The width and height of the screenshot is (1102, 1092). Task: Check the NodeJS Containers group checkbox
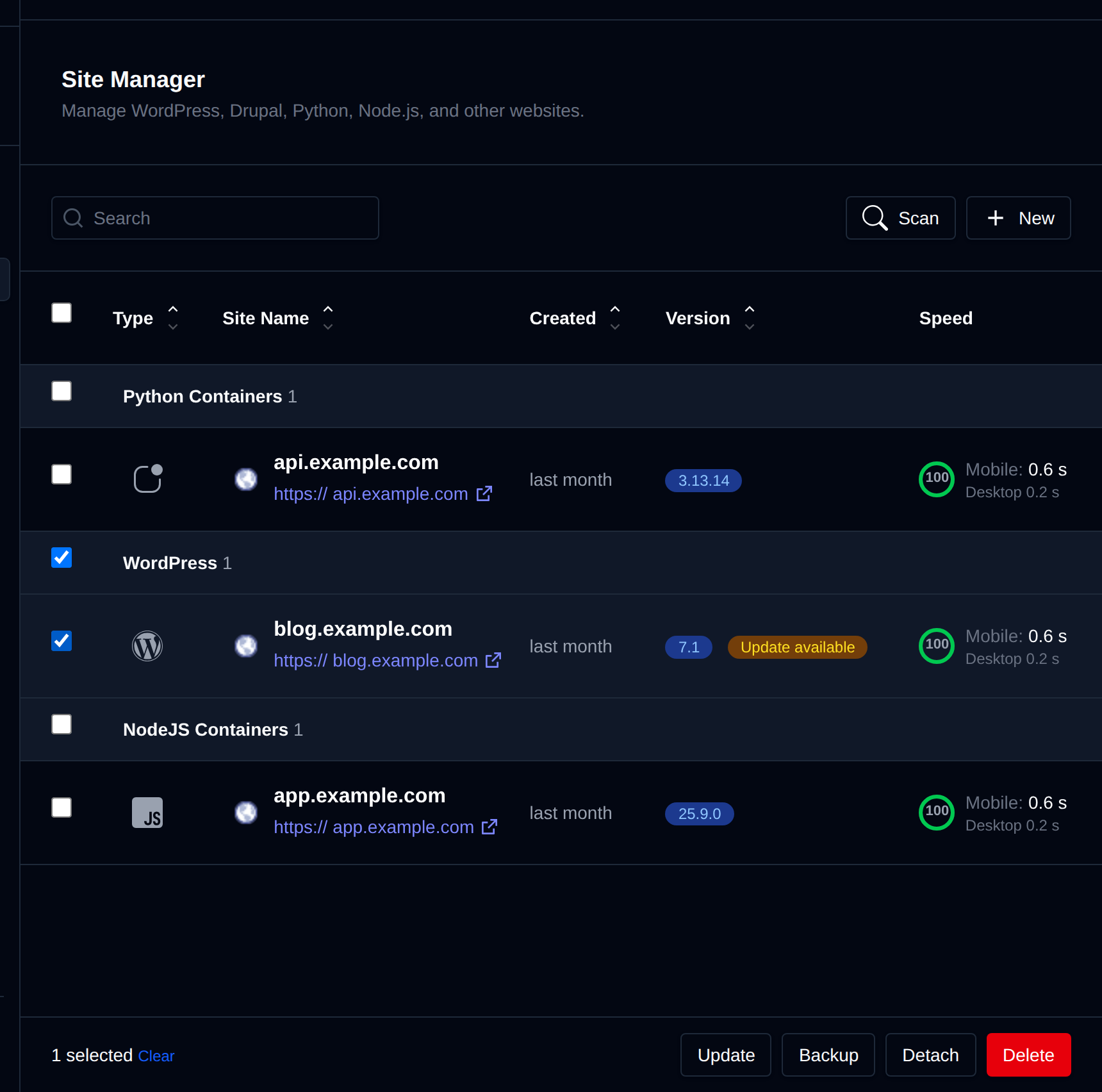coord(62,724)
